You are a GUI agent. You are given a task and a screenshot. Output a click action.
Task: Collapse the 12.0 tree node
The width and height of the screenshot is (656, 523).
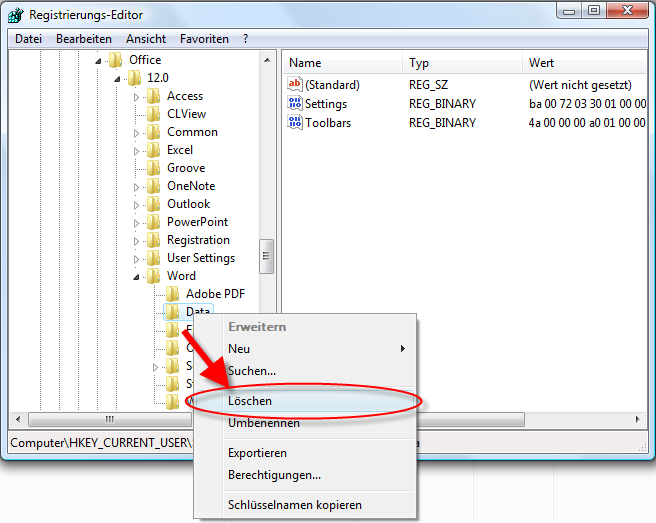coord(117,78)
